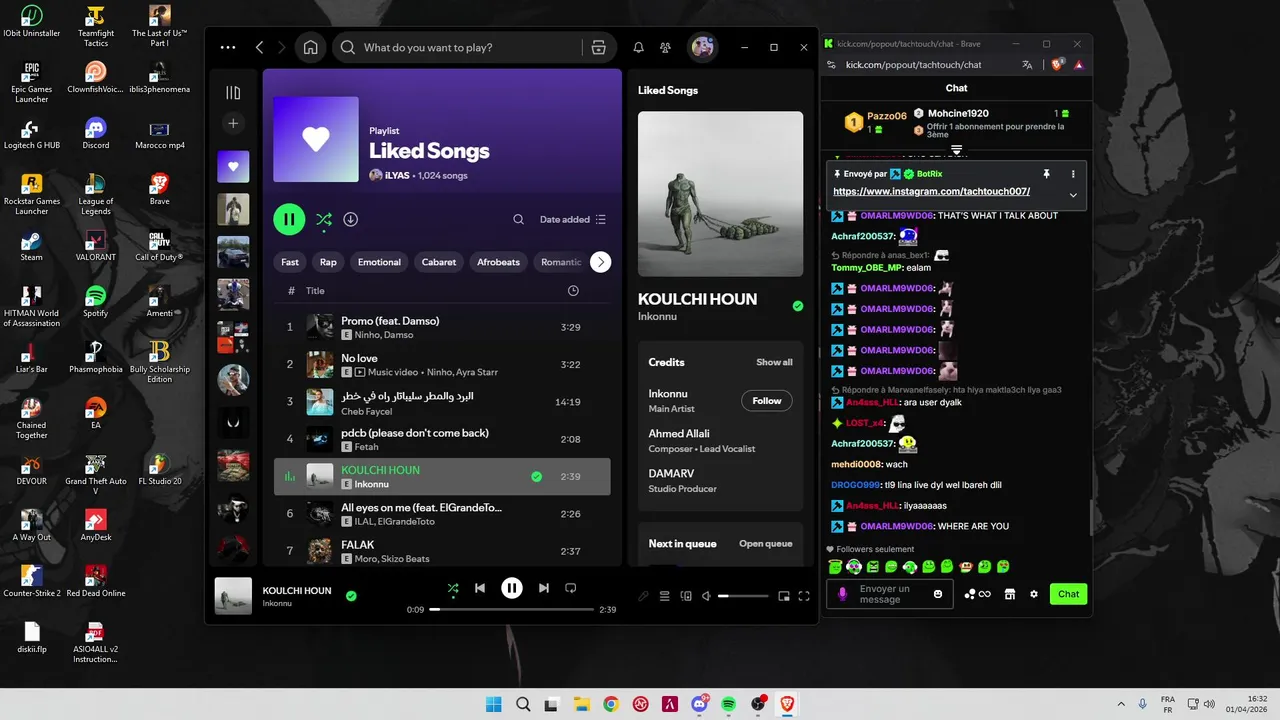Viewport: 1280px width, 720px height.
Task: Open the tachtouch007 Instagram link in chat
Action: (931, 191)
